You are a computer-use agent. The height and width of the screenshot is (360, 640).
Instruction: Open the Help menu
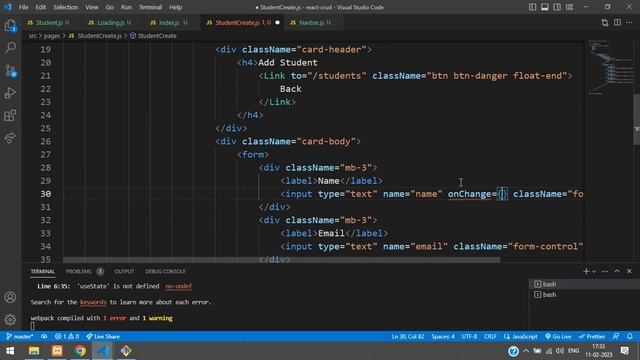(176, 7)
